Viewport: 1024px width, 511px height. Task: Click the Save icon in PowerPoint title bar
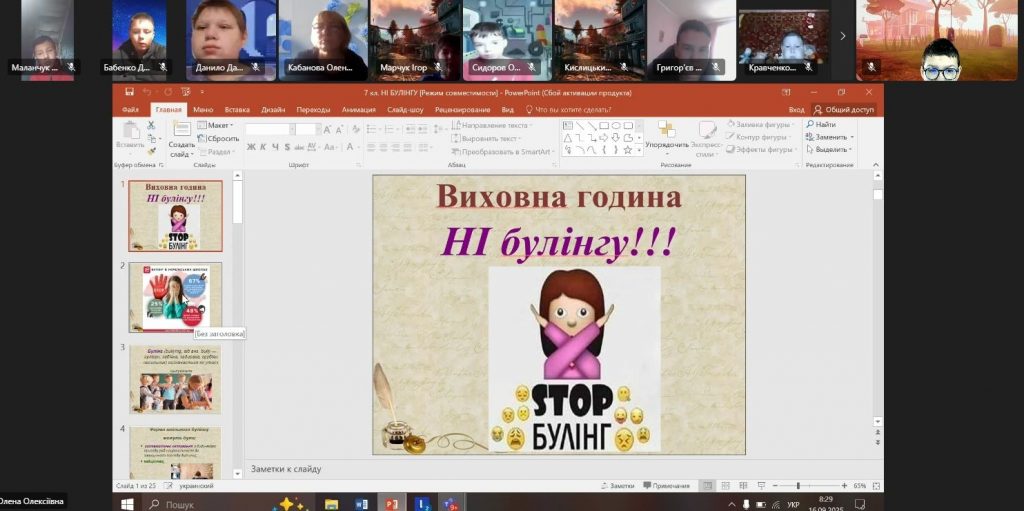coord(130,93)
